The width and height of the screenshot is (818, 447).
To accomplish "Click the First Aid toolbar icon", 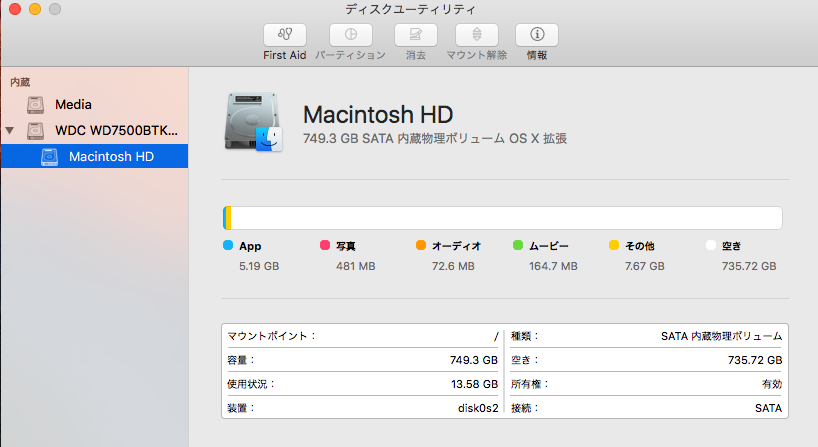I will coord(285,35).
